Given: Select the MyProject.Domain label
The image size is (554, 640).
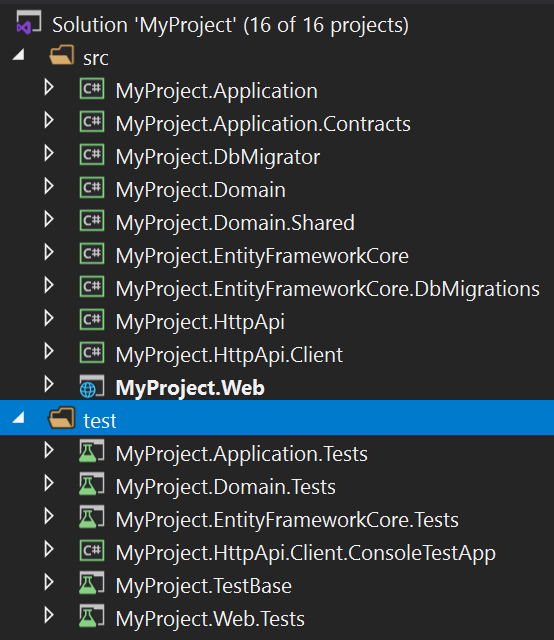Looking at the screenshot, I should (200, 190).
